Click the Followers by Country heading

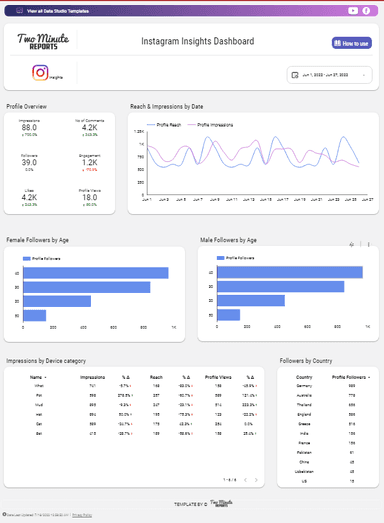pos(306,361)
